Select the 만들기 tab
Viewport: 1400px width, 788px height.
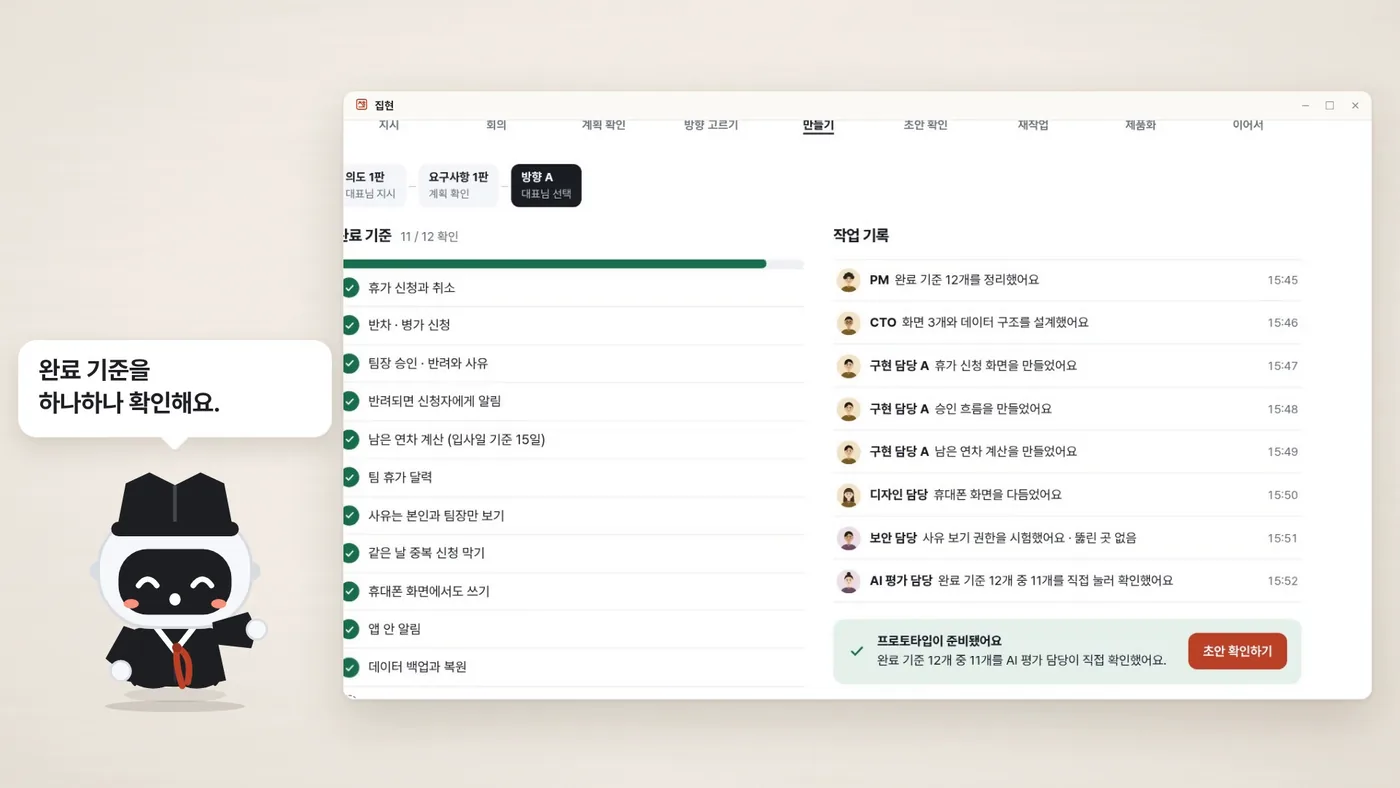[818, 125]
